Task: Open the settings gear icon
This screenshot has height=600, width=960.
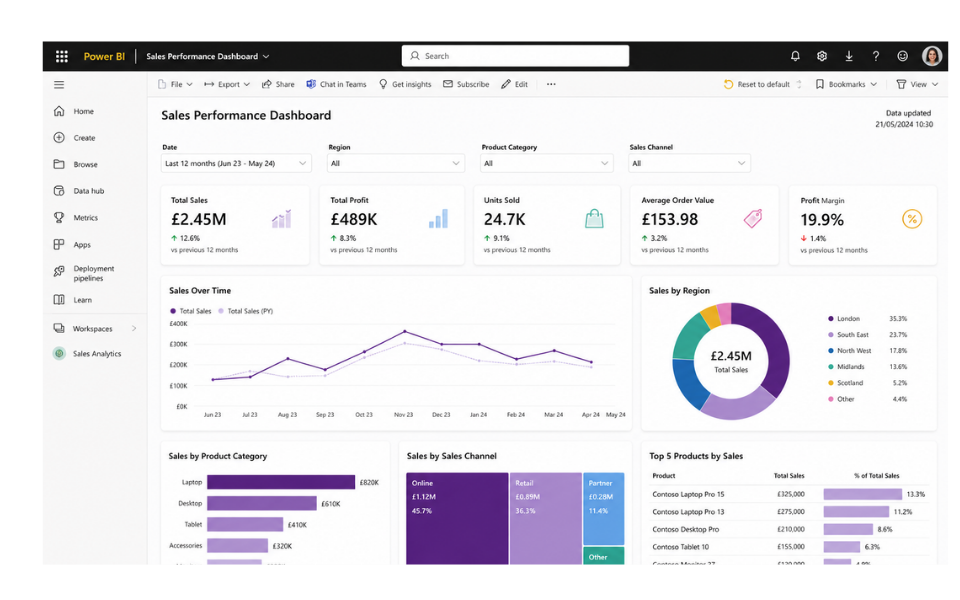Action: (822, 56)
